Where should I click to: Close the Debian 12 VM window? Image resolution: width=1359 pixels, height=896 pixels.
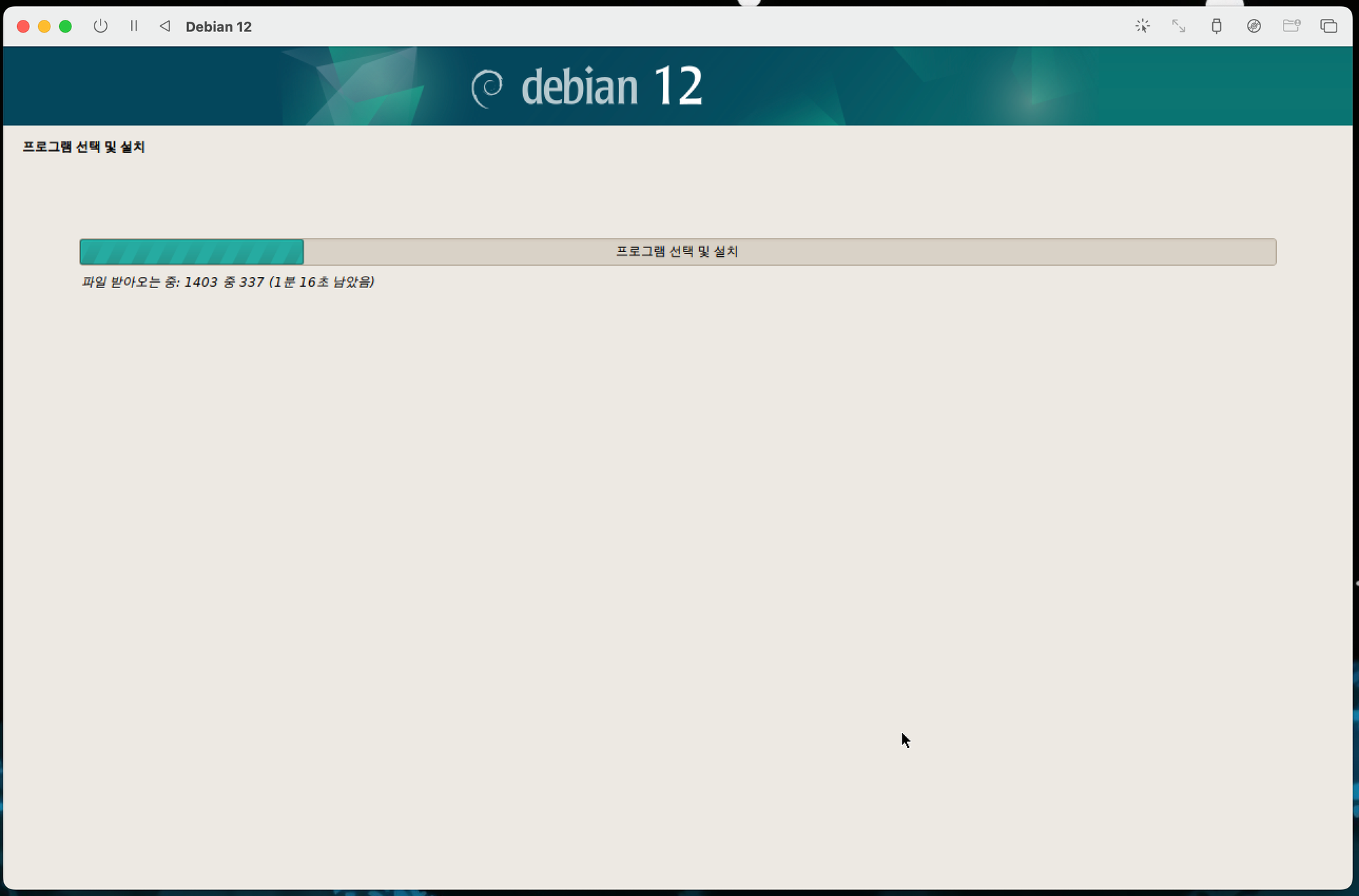[x=23, y=26]
